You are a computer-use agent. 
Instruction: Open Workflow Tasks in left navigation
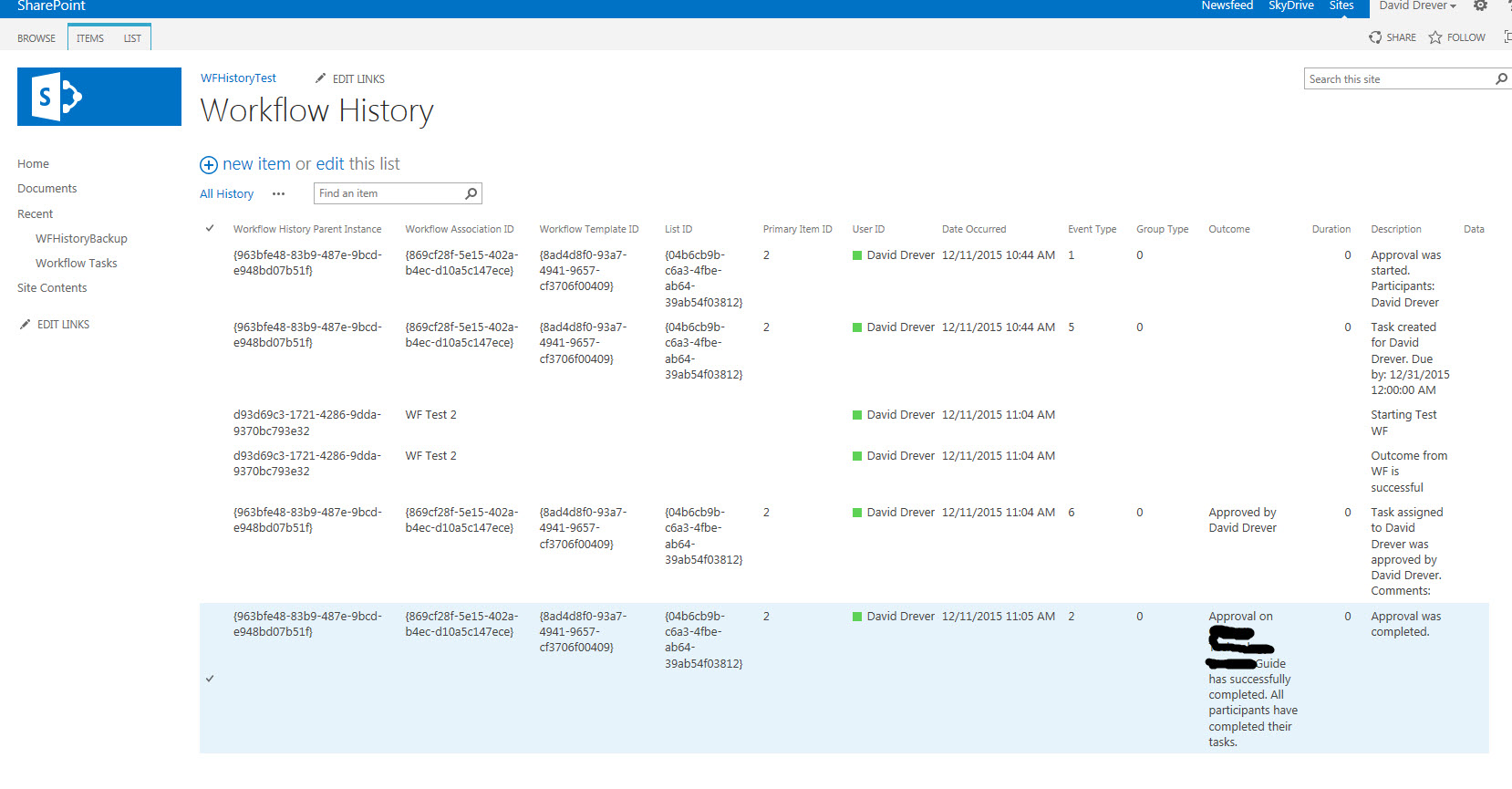[x=76, y=264]
